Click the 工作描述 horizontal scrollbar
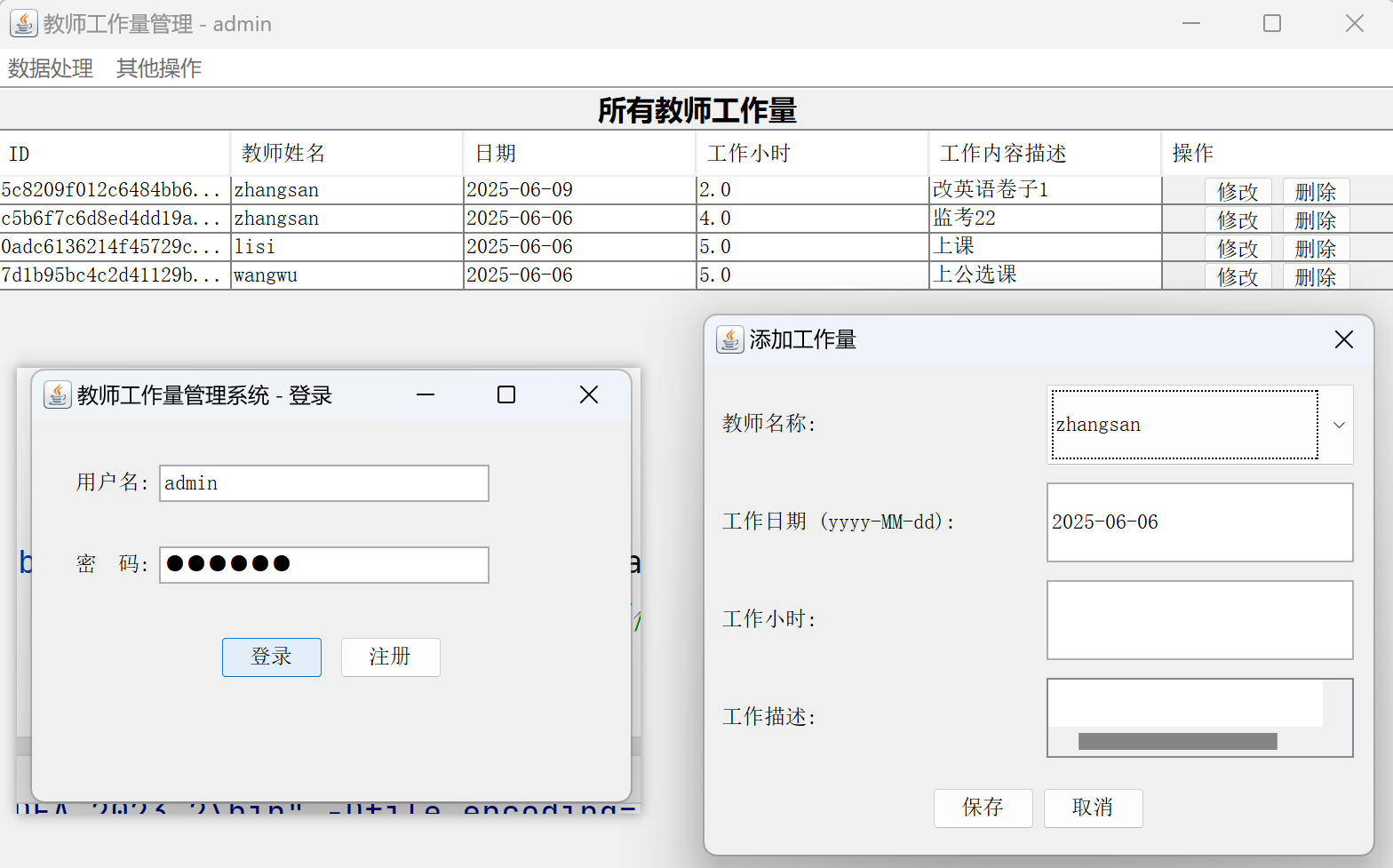The height and width of the screenshot is (868, 1393). [1178, 742]
